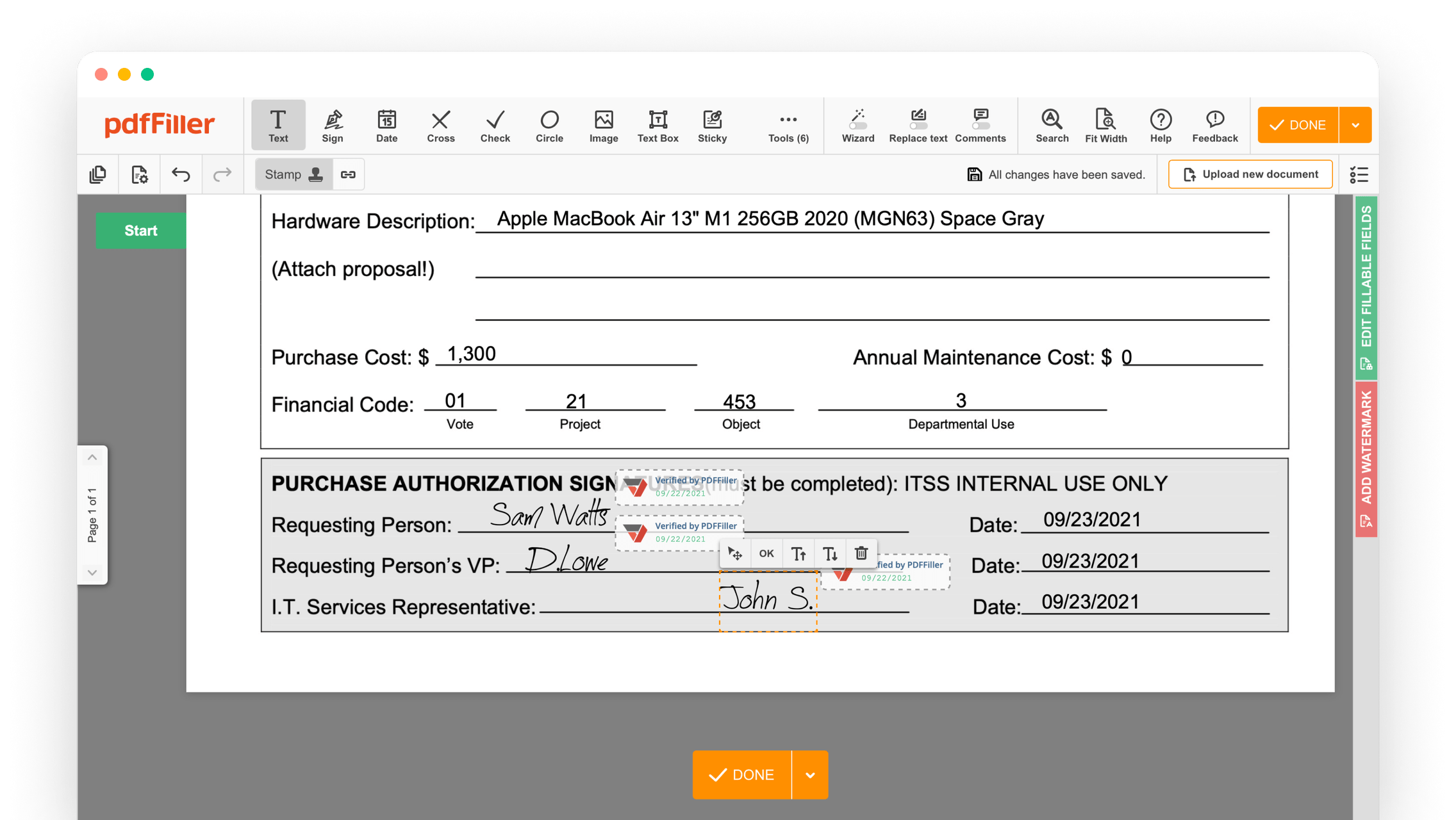Image resolution: width=1456 pixels, height=820 pixels.
Task: Open the Sign tool
Action: [x=332, y=125]
